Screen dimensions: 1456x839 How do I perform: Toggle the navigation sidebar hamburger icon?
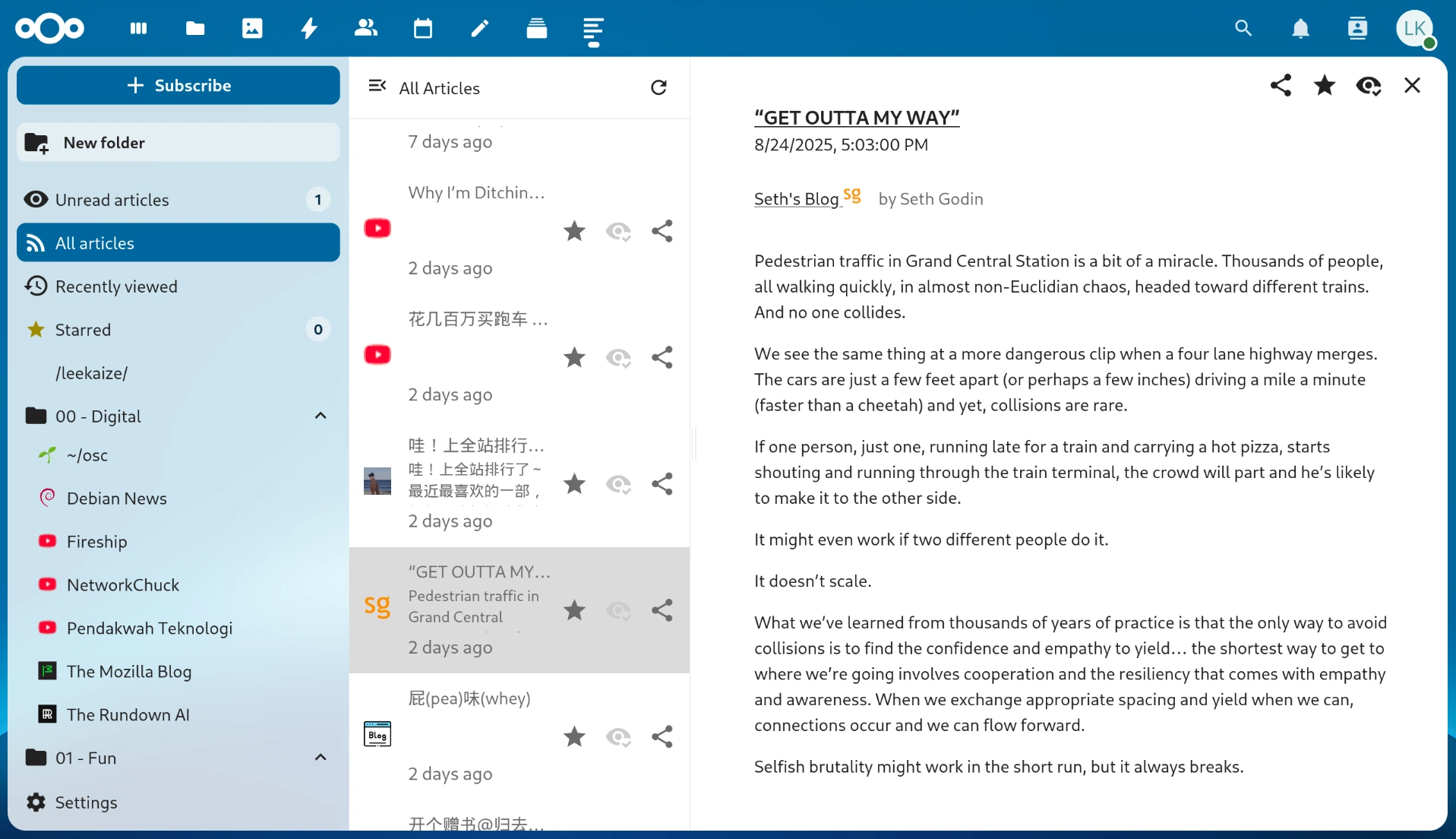pos(377,86)
